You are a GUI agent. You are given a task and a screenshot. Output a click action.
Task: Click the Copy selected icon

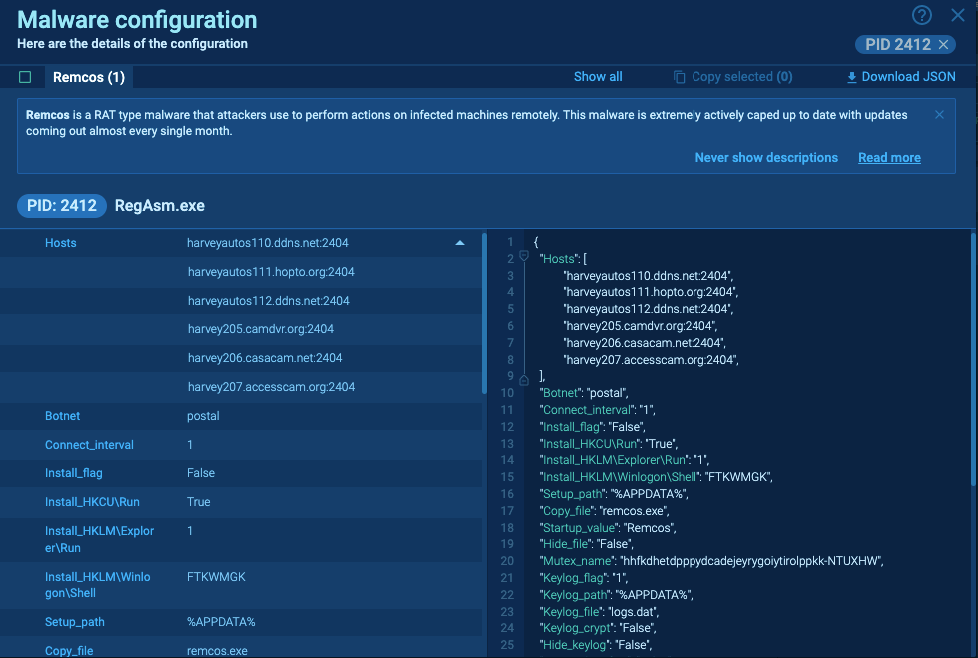pyautogui.click(x=680, y=77)
